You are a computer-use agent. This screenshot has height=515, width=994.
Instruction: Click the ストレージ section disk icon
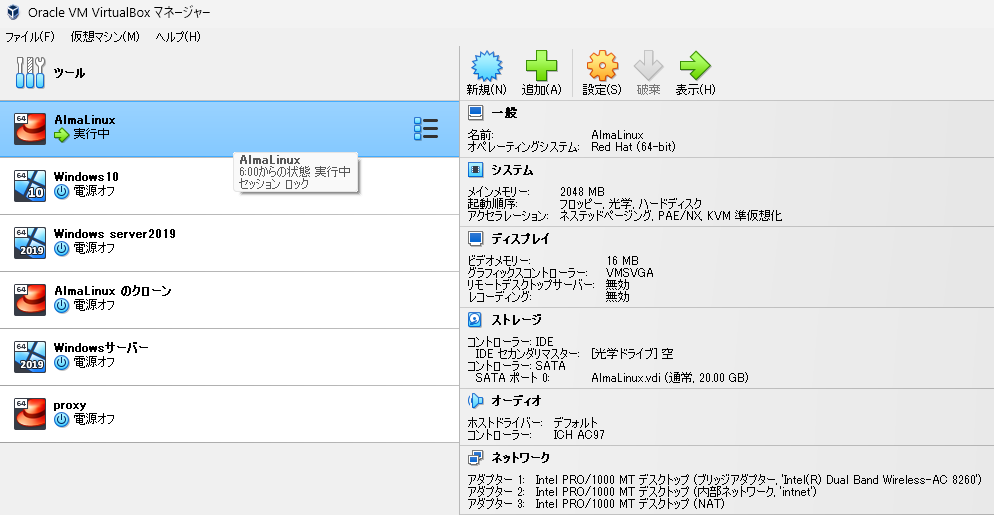pyautogui.click(x=475, y=319)
